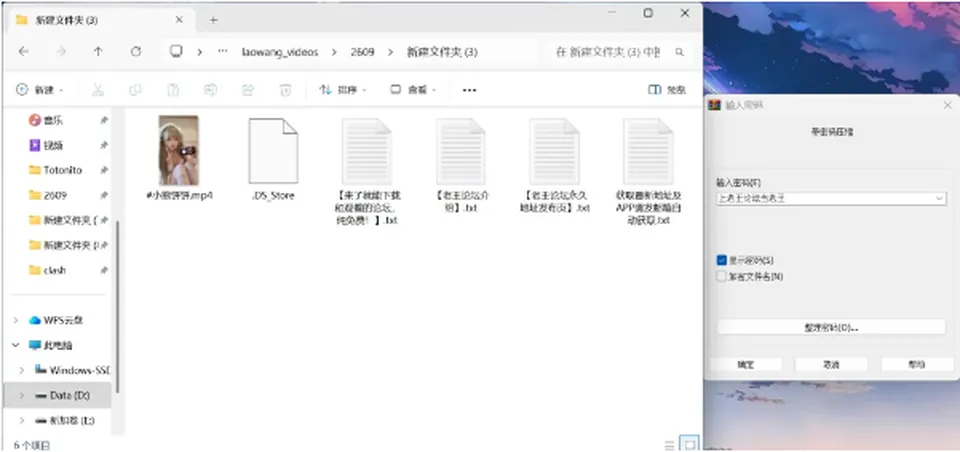Switch to details list view icon

[x=669, y=445]
